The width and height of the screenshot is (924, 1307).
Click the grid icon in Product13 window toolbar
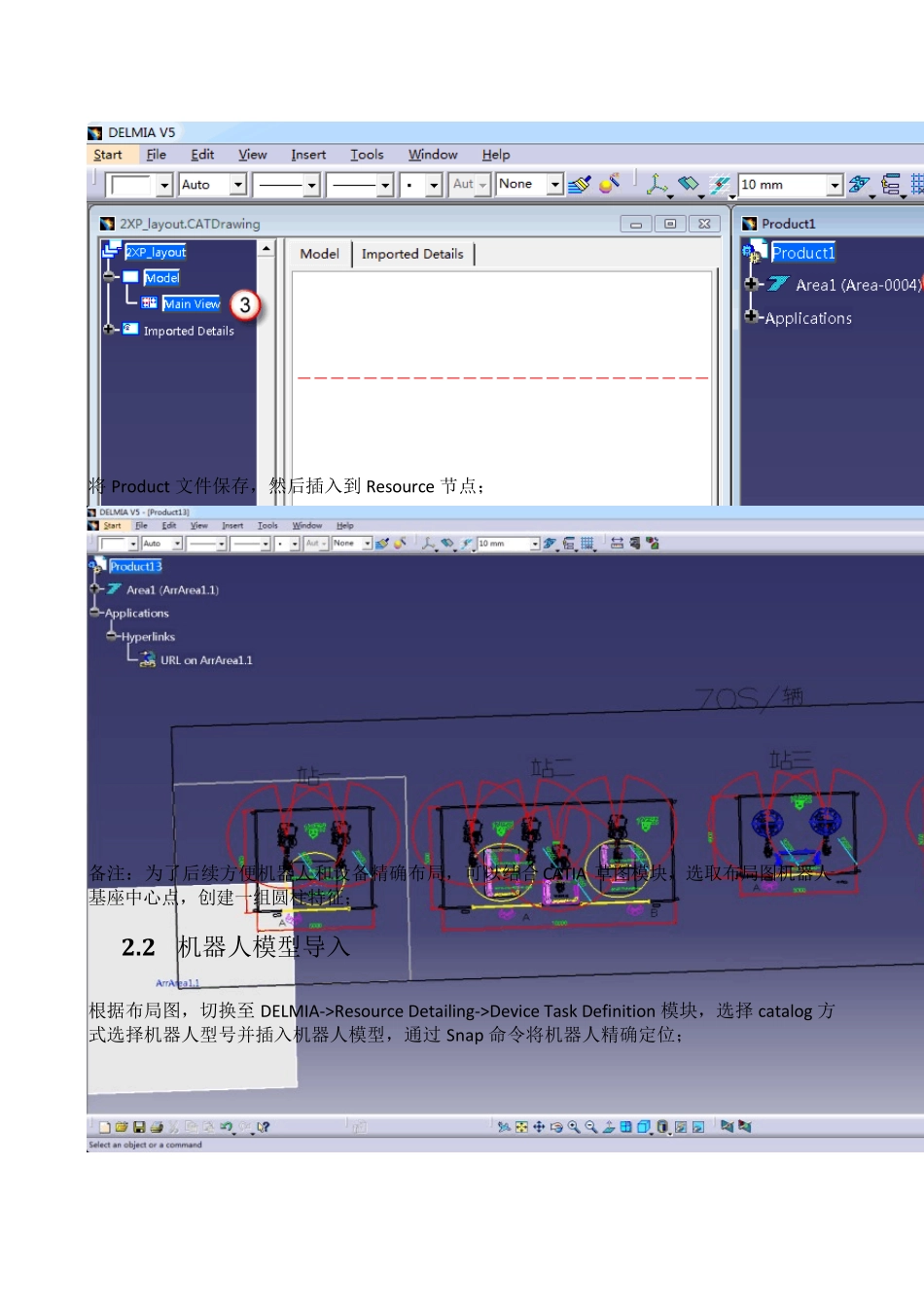coord(586,544)
